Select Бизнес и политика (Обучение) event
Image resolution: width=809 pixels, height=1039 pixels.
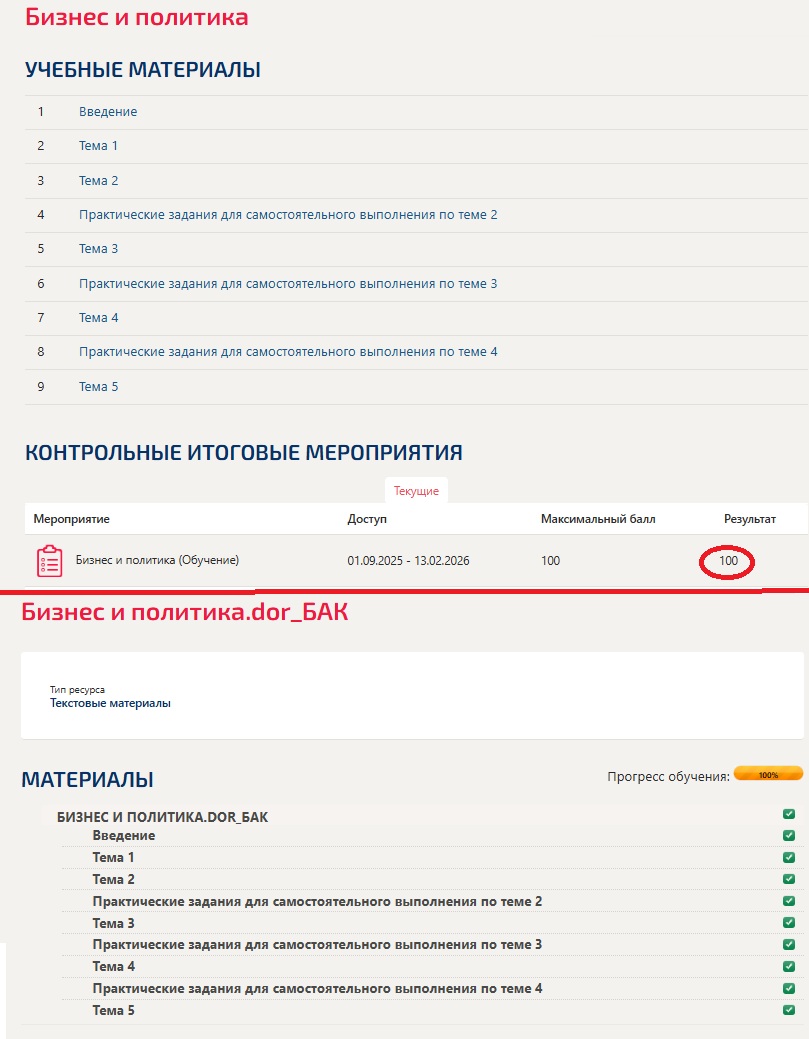pos(157,561)
